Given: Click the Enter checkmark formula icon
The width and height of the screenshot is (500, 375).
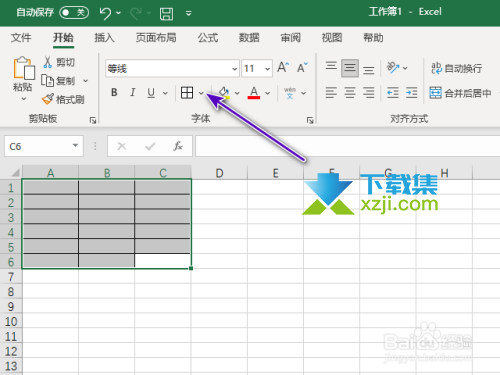Looking at the screenshot, I should (150, 146).
